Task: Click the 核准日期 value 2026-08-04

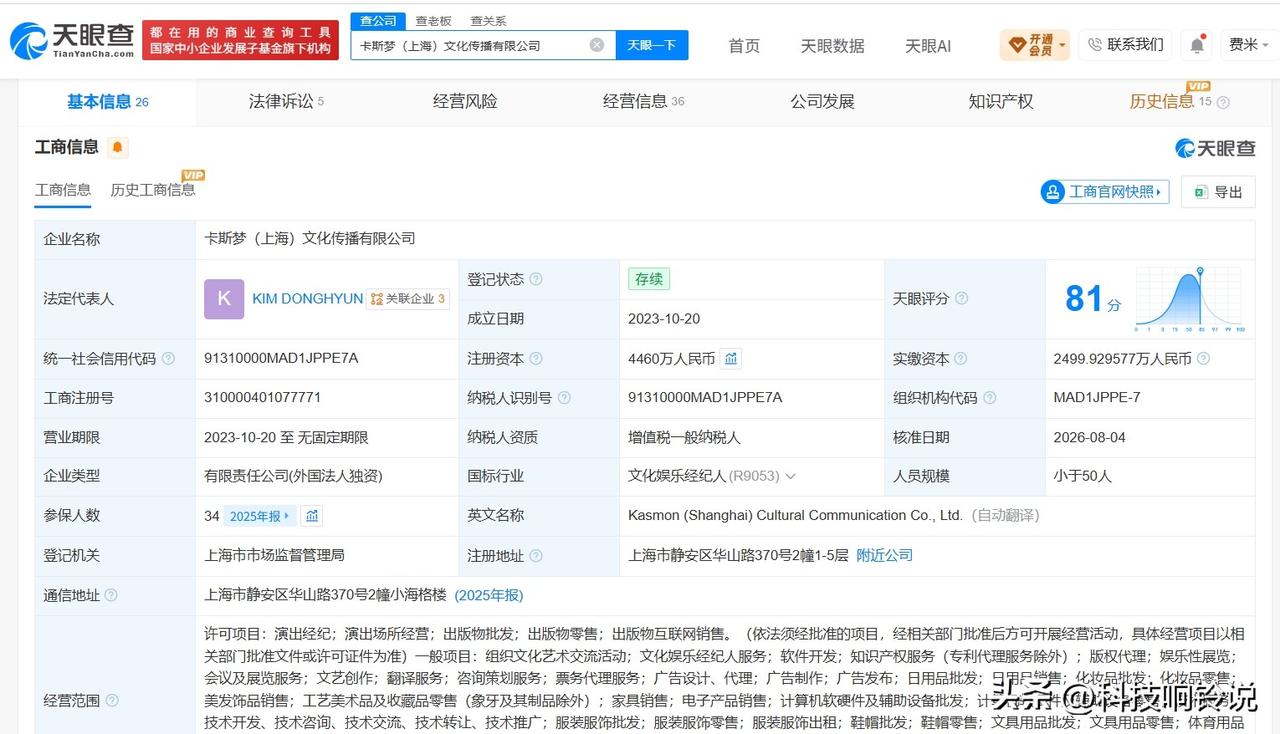Action: tap(1089, 437)
